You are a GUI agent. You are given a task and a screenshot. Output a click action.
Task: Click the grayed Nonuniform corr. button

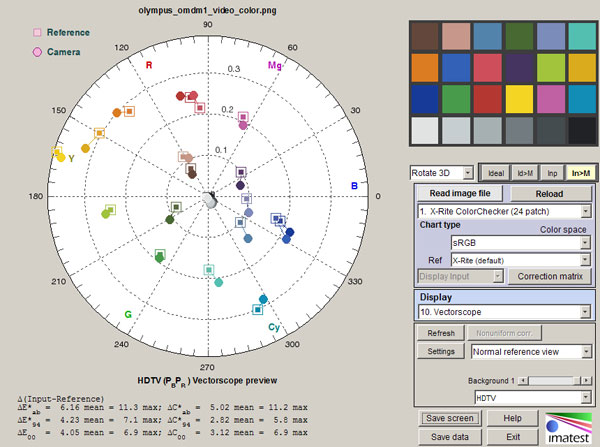pyautogui.click(x=504, y=333)
